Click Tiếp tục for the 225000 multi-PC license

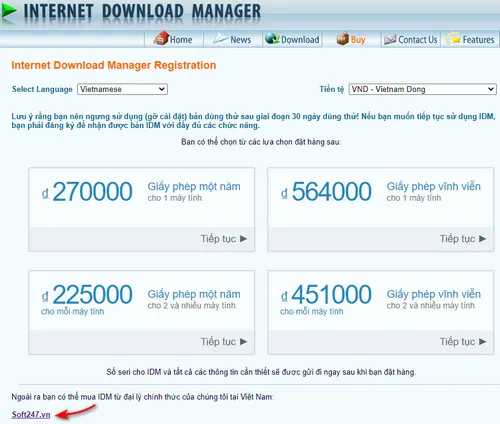pos(224,342)
